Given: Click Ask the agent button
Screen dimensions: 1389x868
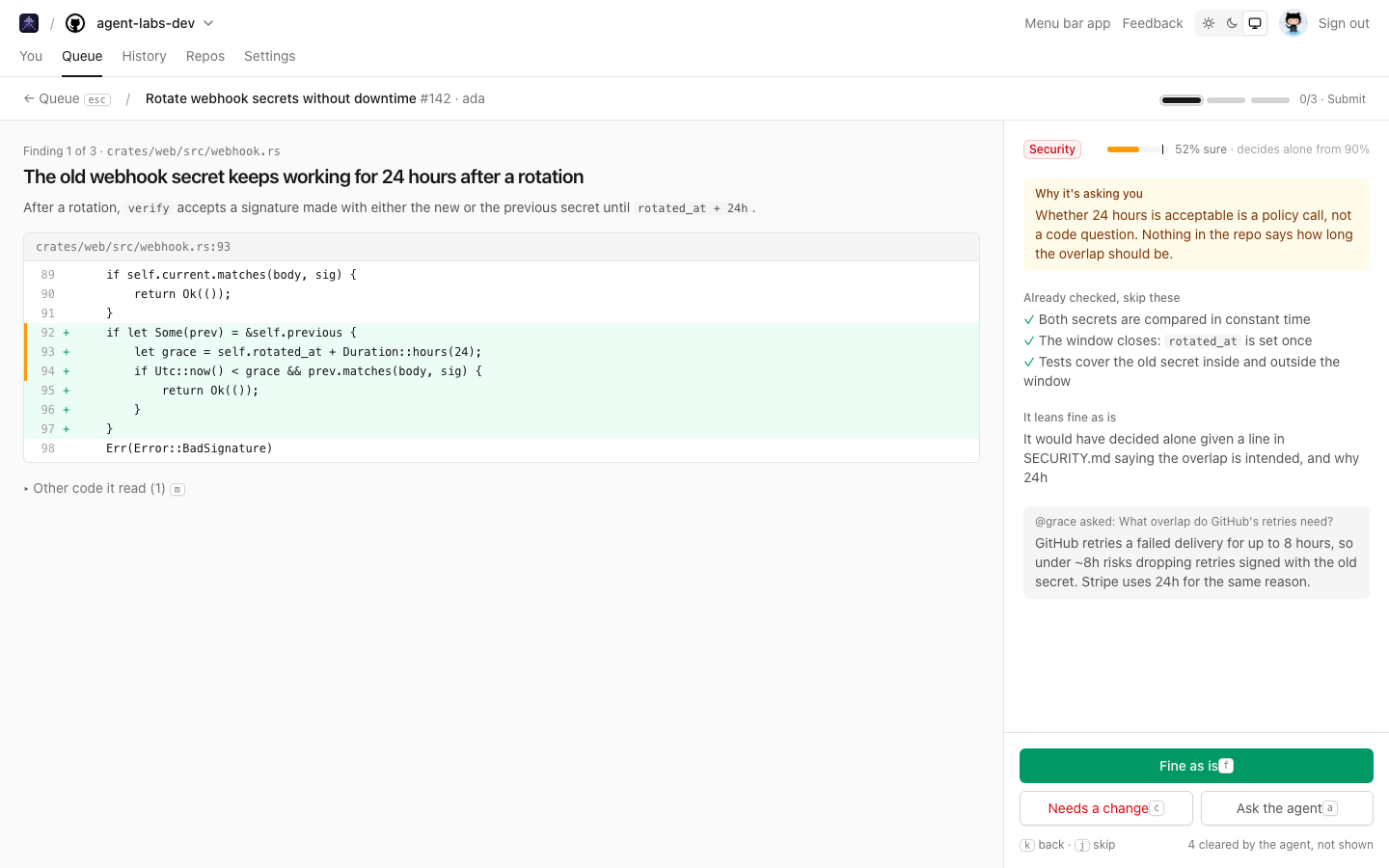Looking at the screenshot, I should (1287, 808).
